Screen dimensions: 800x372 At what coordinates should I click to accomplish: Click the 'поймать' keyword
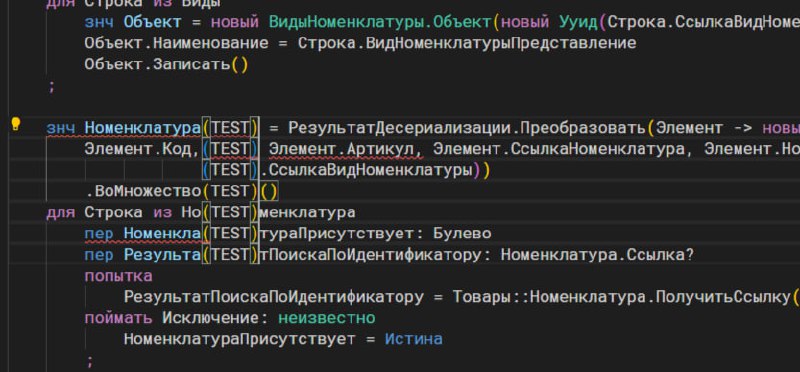(118, 318)
